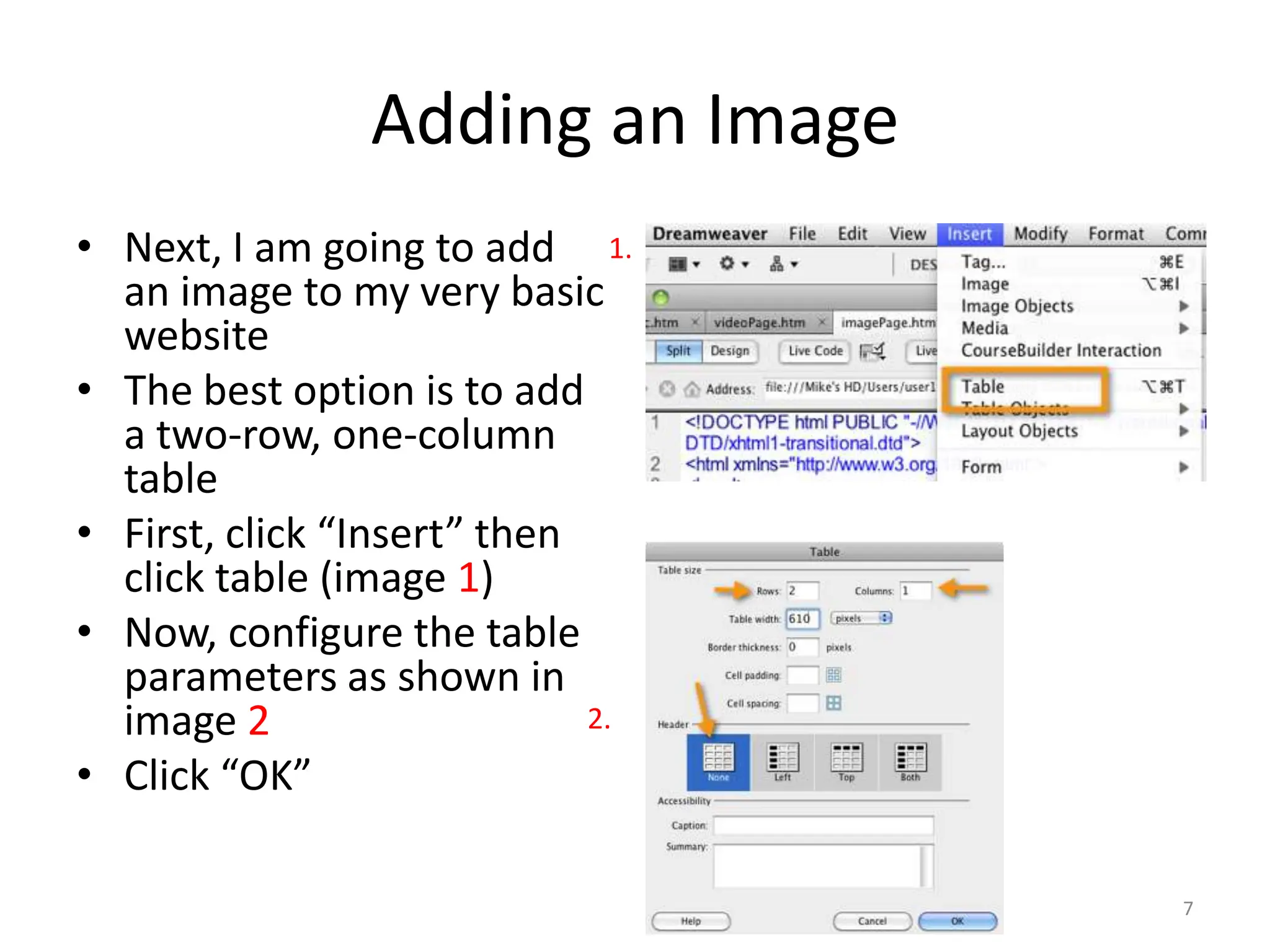
Task: Select the None header option
Action: pos(718,762)
